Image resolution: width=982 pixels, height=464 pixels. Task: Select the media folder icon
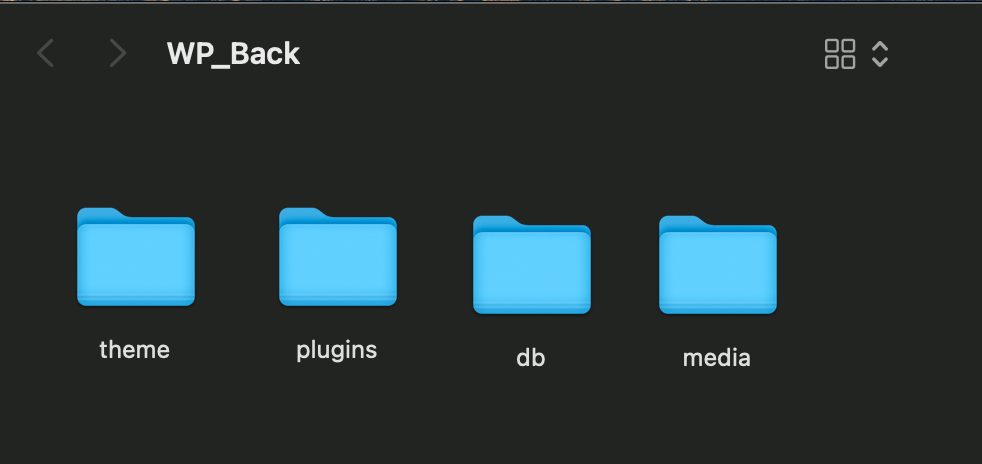click(718, 264)
